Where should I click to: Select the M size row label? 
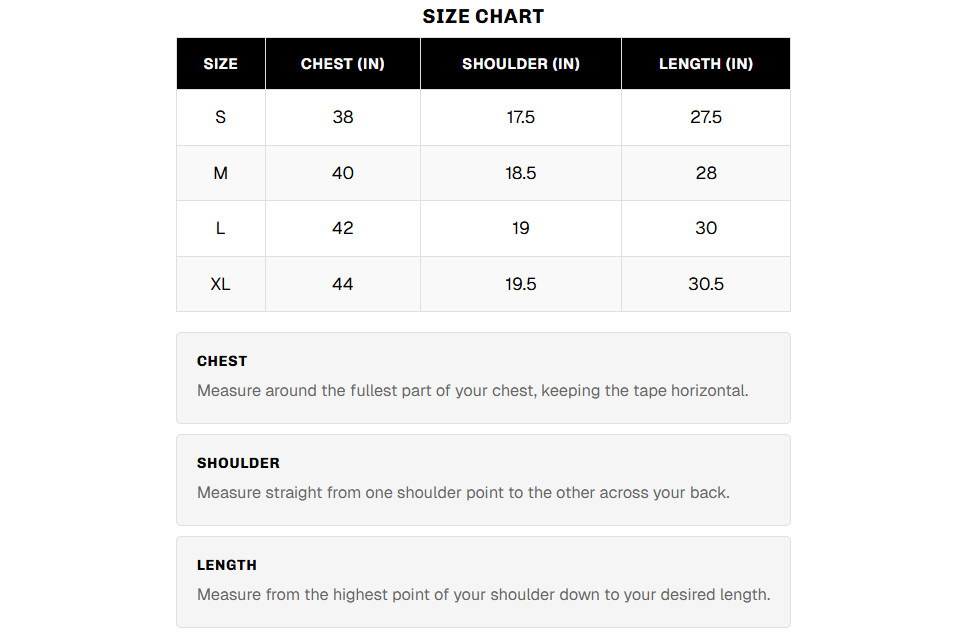click(220, 173)
